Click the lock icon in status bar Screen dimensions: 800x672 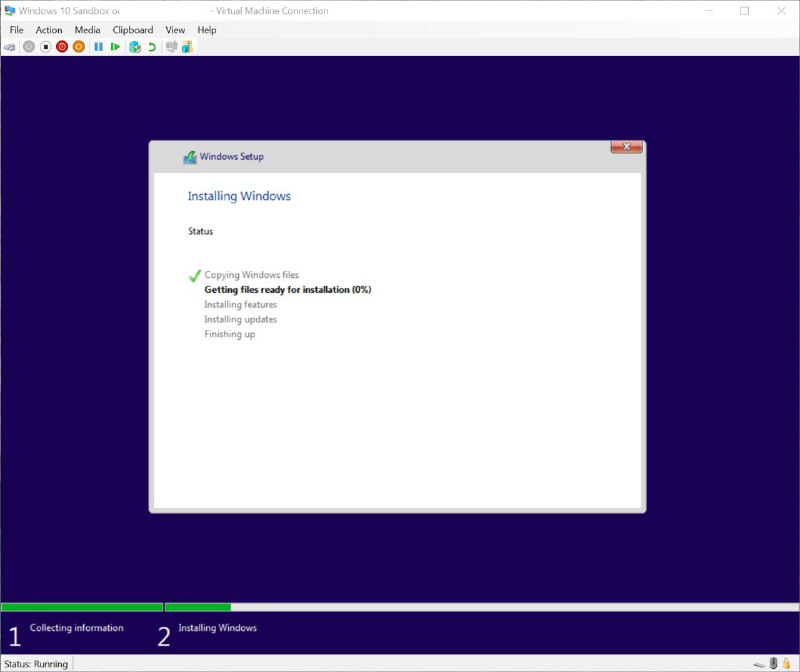tap(787, 663)
